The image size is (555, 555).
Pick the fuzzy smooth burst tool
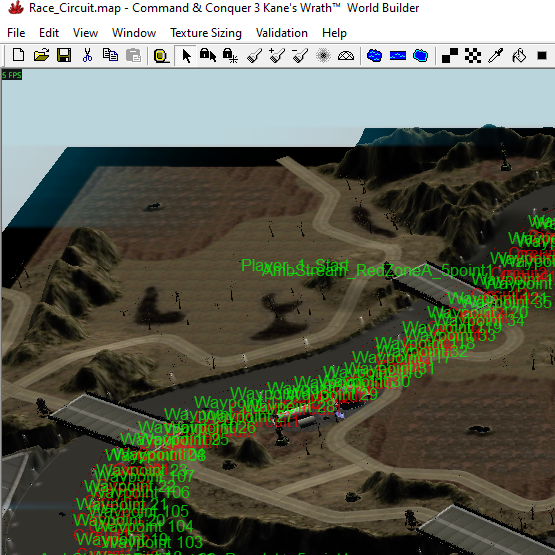323,56
